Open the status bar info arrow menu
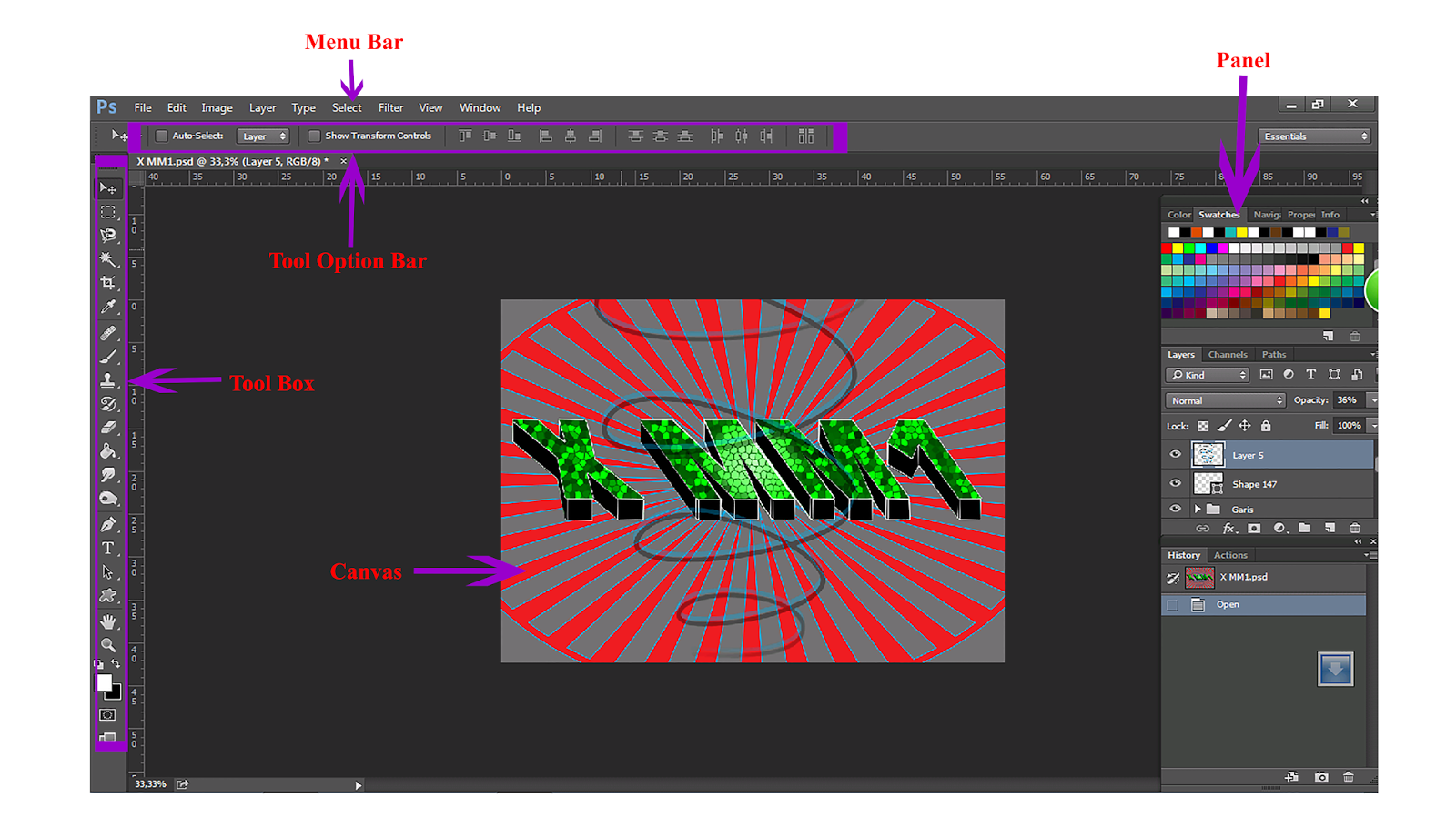The image size is (1456, 818). coord(359,785)
